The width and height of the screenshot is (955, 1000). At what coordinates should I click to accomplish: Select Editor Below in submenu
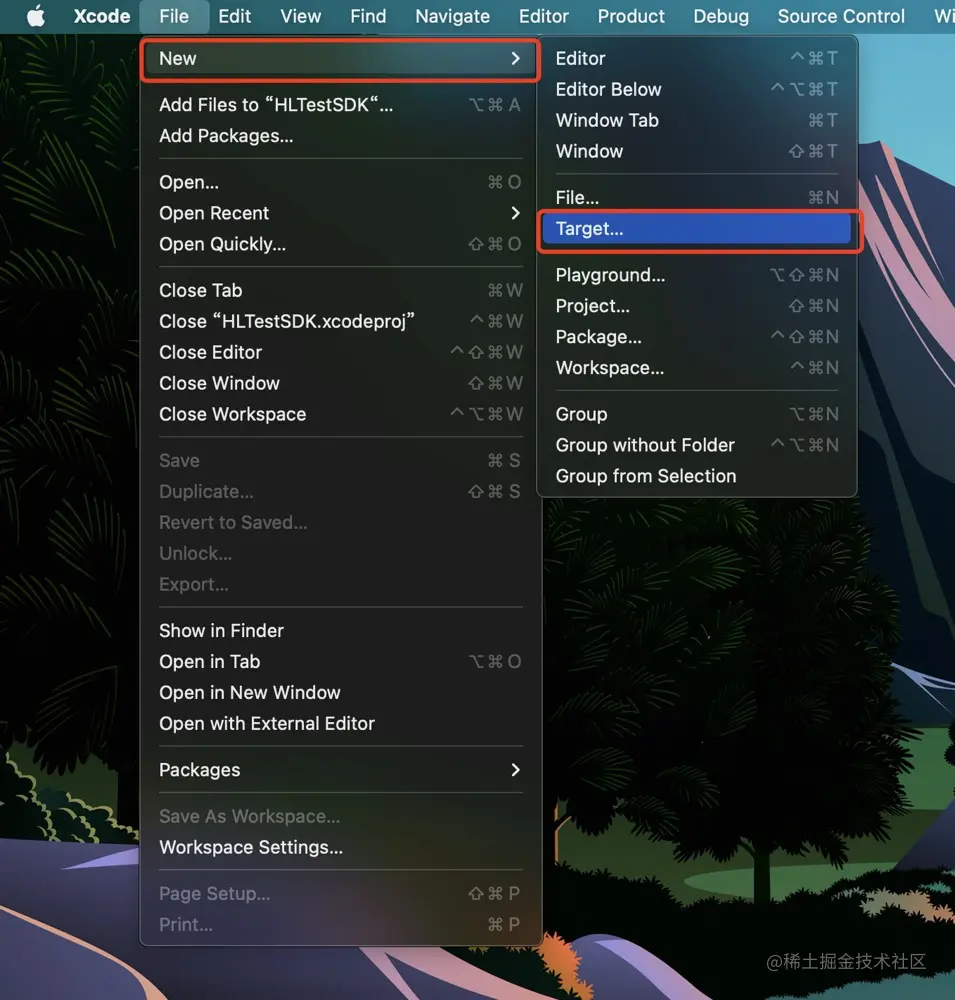[697, 89]
